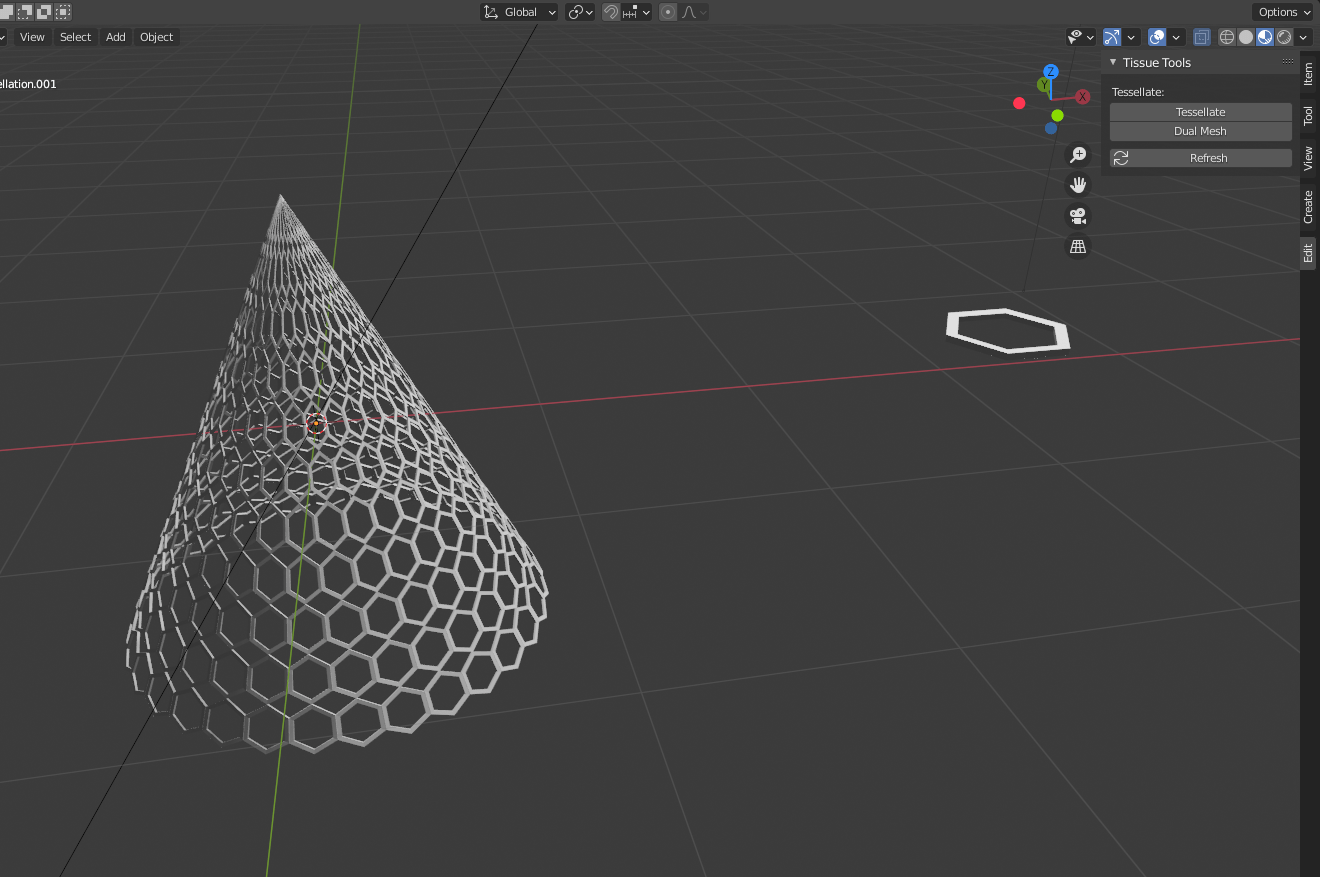
Task: Open the object visibility eye dropdown
Action: point(1081,37)
